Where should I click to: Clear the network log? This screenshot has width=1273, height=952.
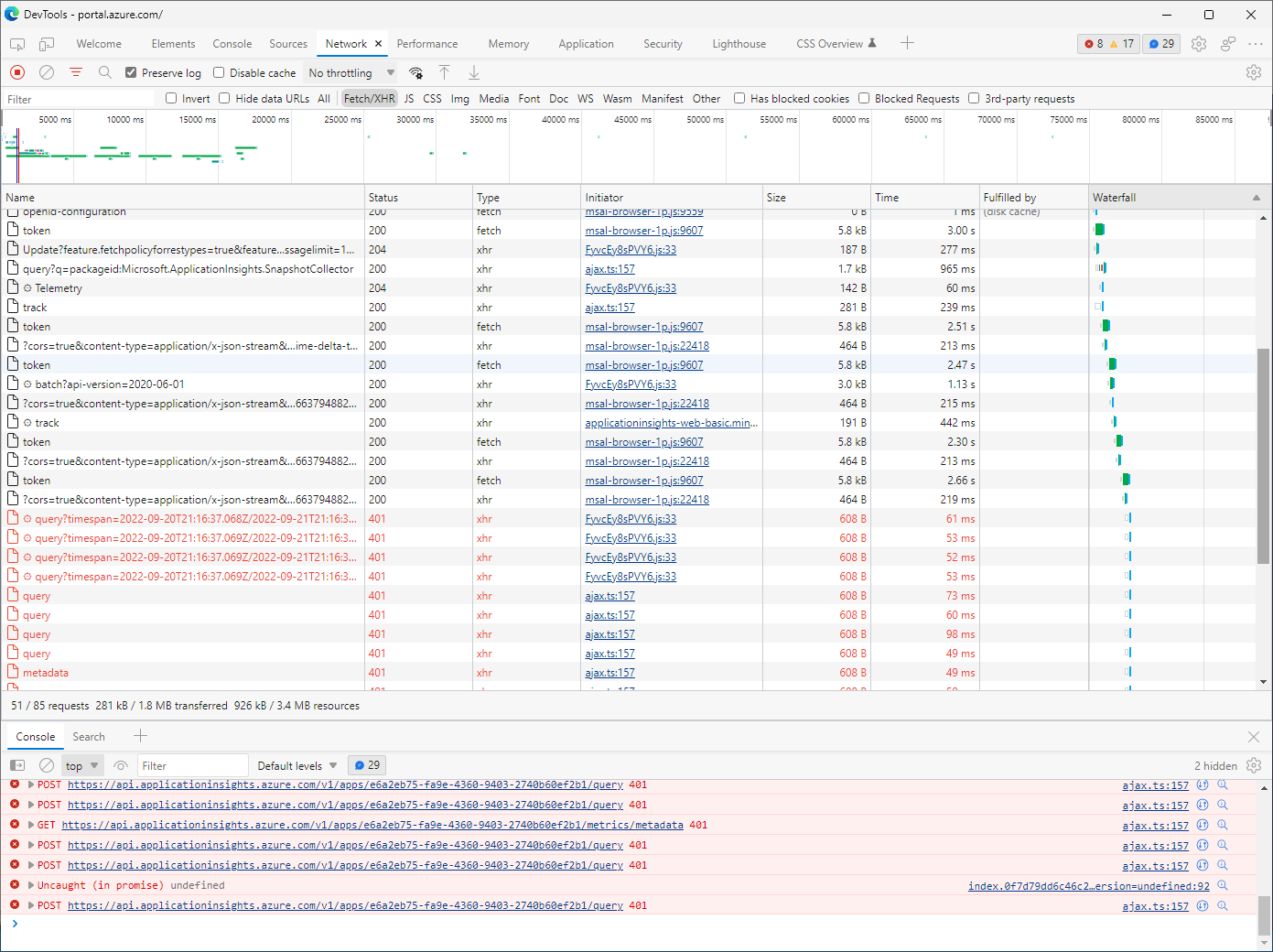click(x=47, y=72)
